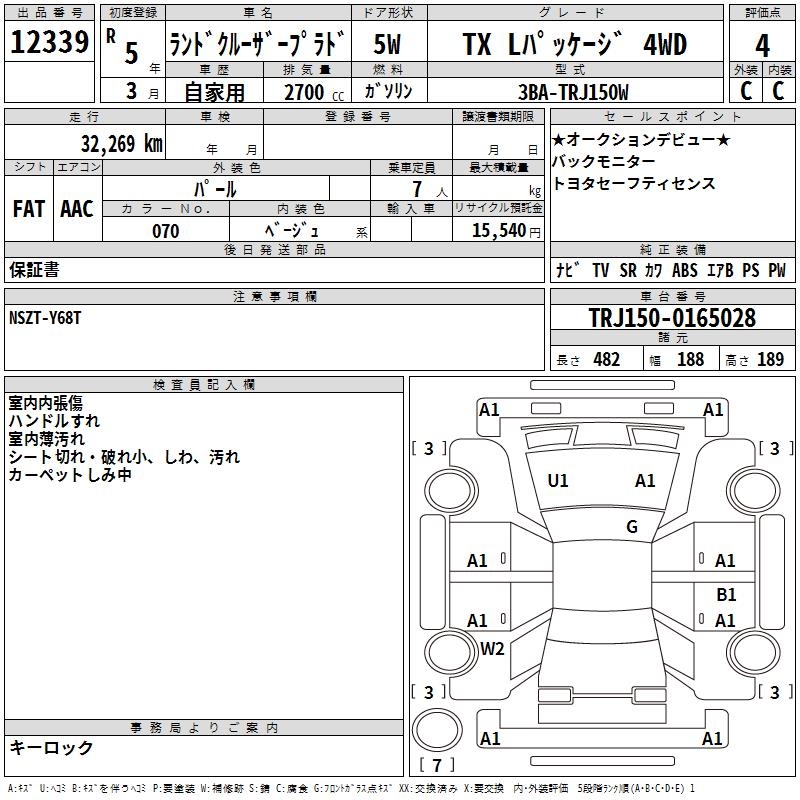The image size is (800, 800).
Task: Click the U1 dent mark on hood
Action: 557,481
